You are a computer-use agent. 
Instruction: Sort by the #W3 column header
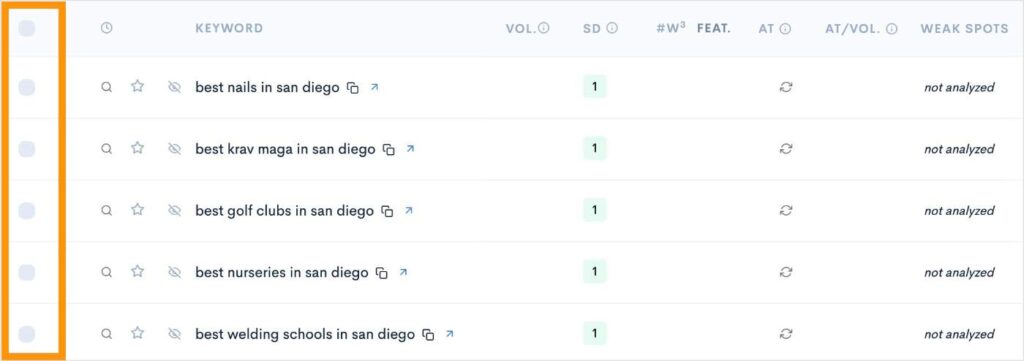[671, 28]
